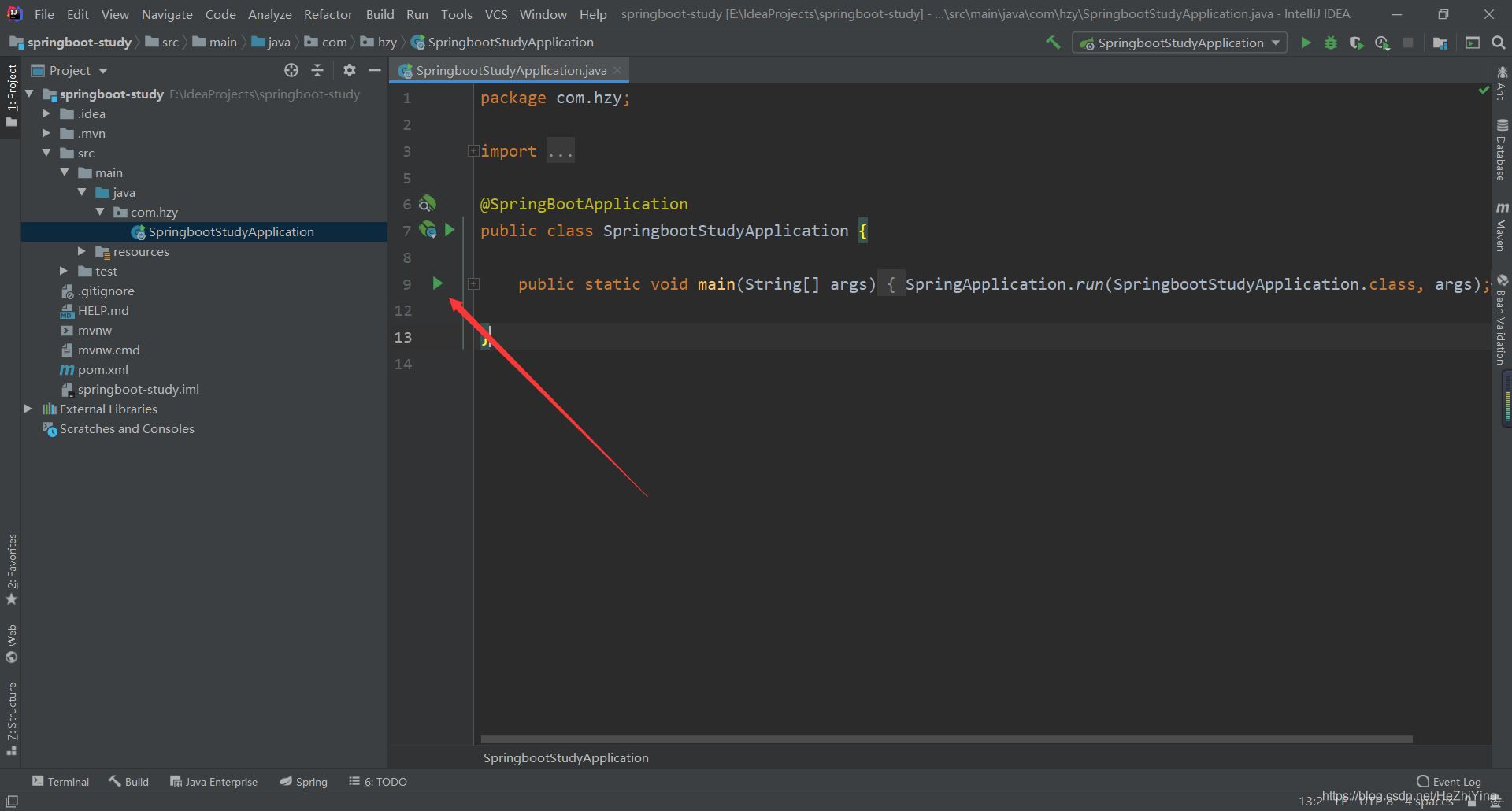Screen dimensions: 1512x811
Task: Expand the External Libraries node
Action: tap(28, 409)
